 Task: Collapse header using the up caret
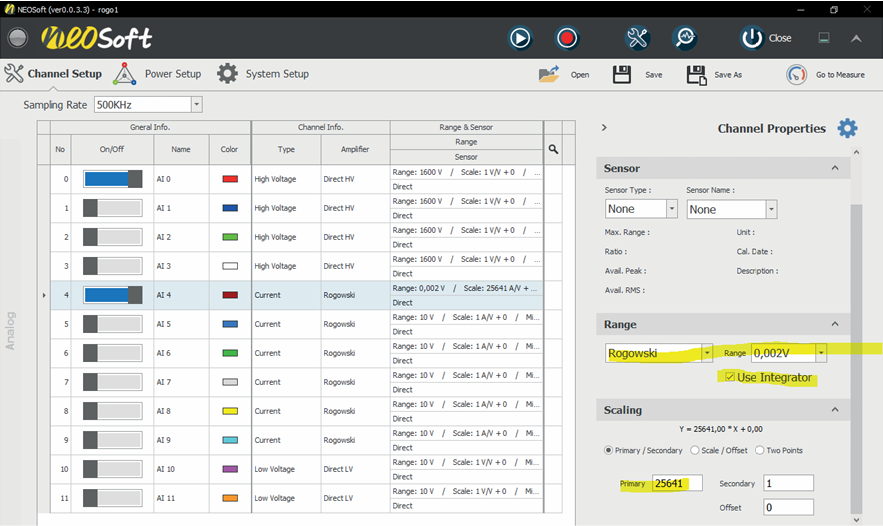[x=856, y=38]
